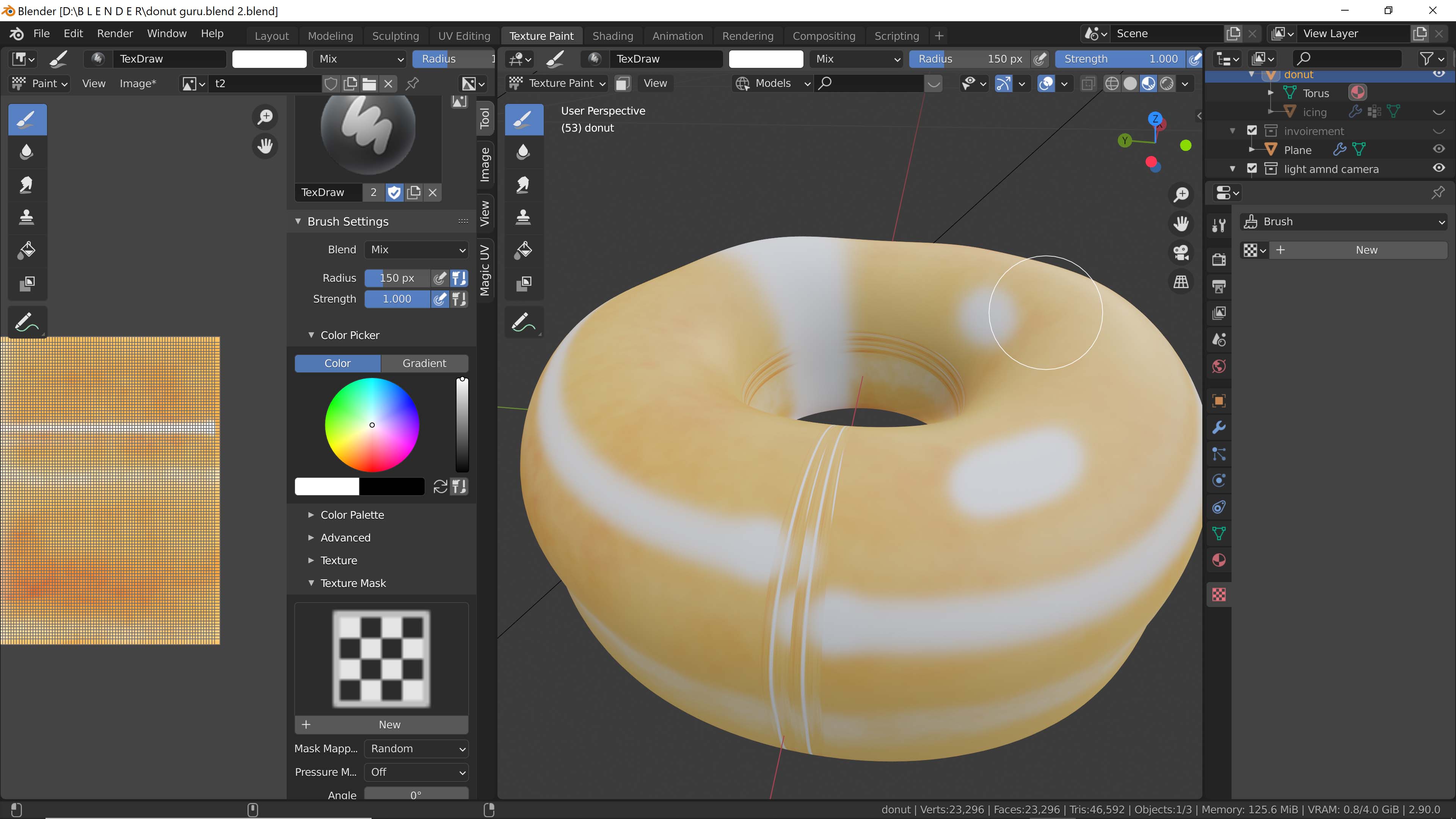Switch to the Shading workspace tab

click(613, 36)
